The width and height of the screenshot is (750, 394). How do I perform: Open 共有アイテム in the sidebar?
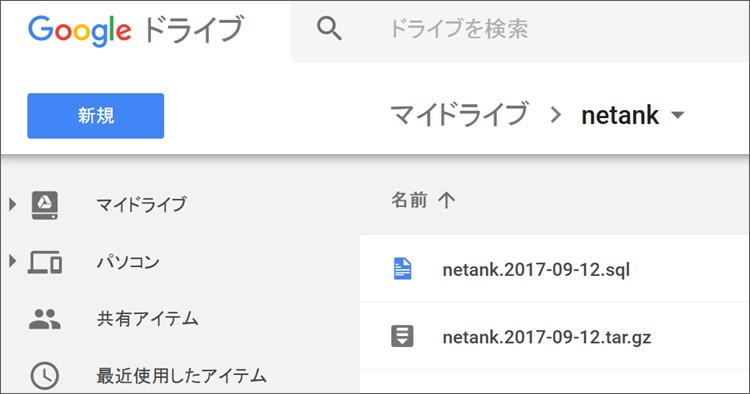point(147,319)
